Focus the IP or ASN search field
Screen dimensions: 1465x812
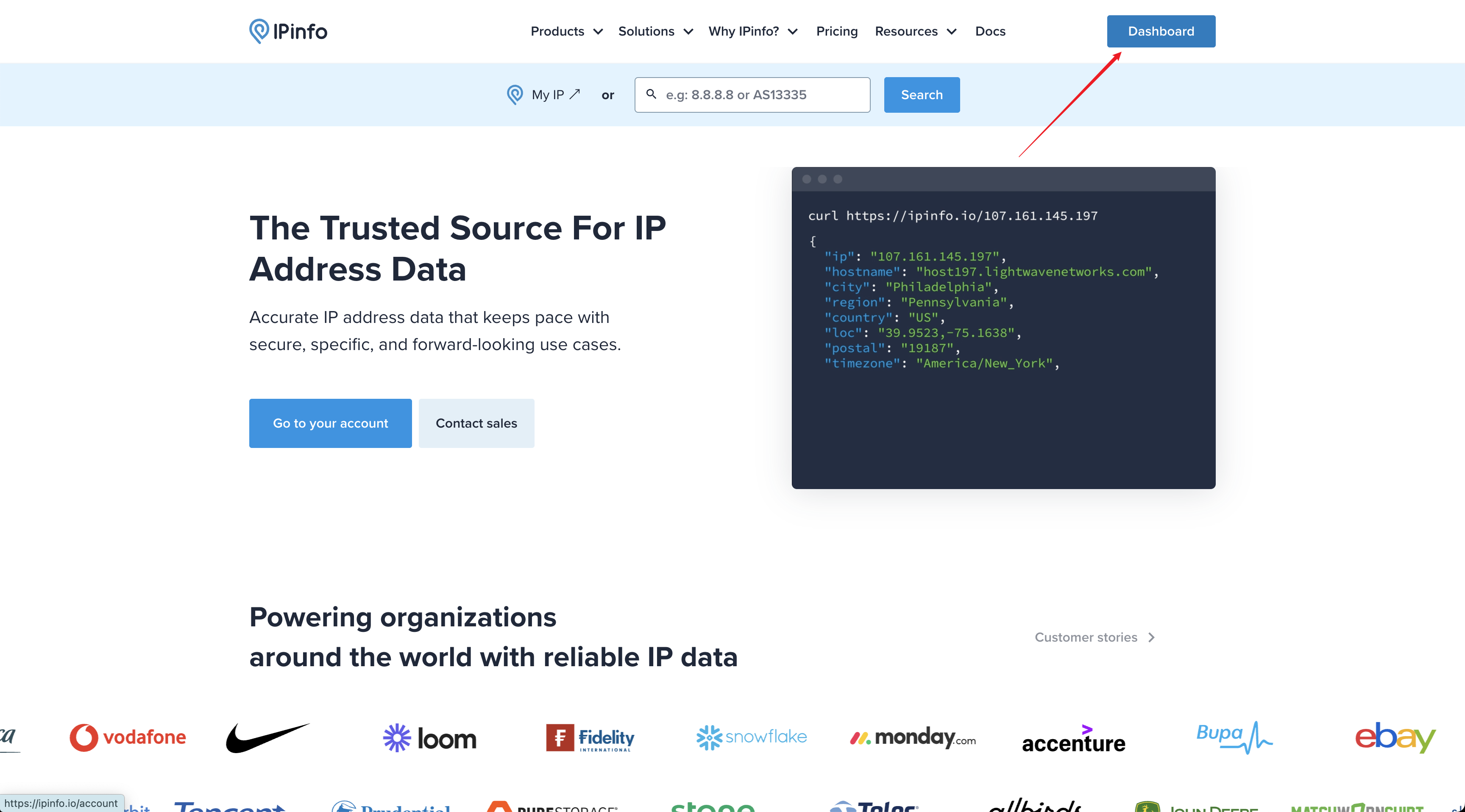[x=752, y=95]
